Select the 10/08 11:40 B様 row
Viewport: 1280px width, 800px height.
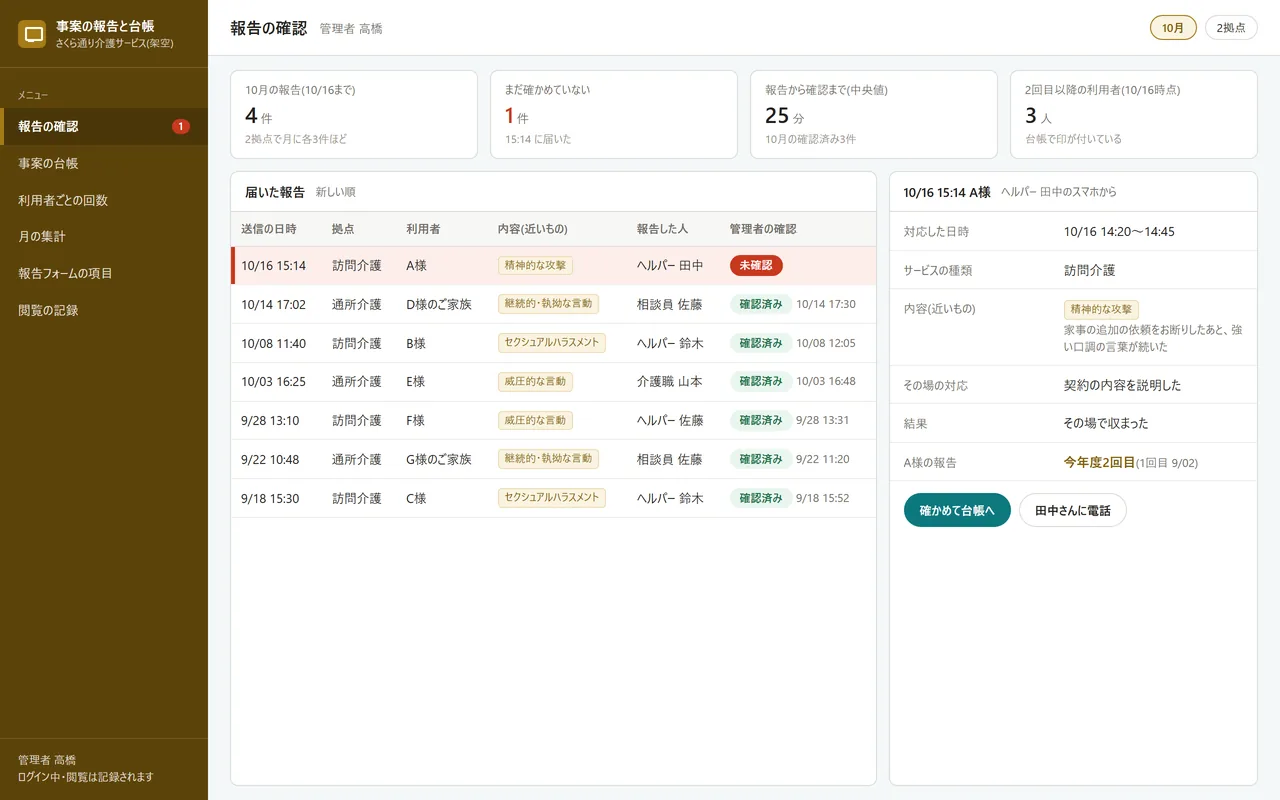553,343
